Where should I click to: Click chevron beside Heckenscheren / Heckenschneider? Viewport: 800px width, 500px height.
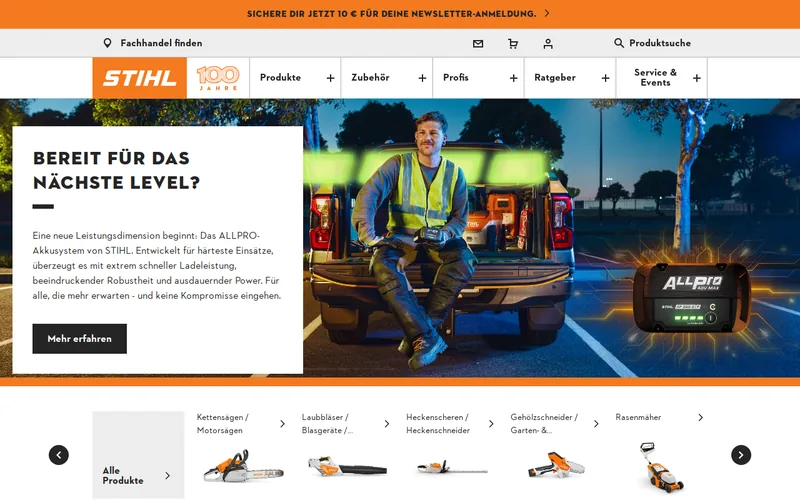pos(491,423)
